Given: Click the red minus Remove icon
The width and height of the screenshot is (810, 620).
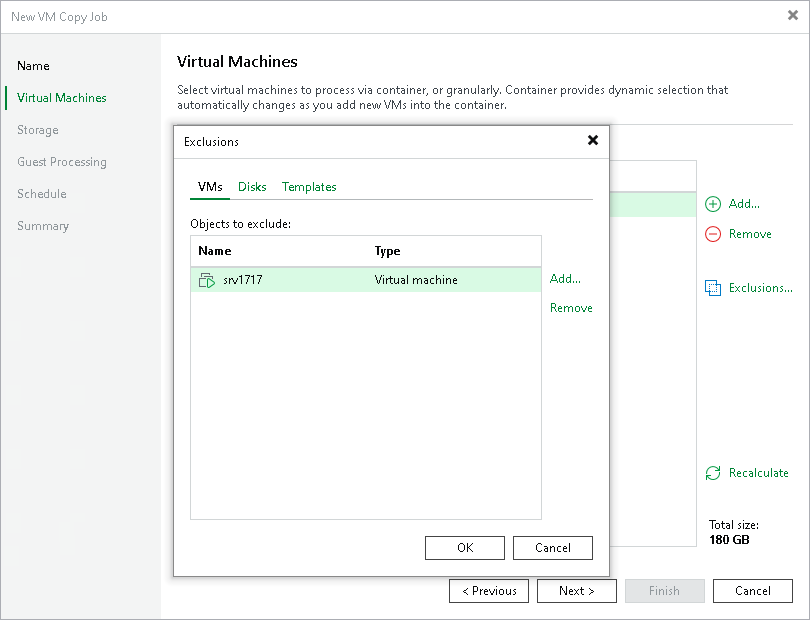Looking at the screenshot, I should [713, 234].
